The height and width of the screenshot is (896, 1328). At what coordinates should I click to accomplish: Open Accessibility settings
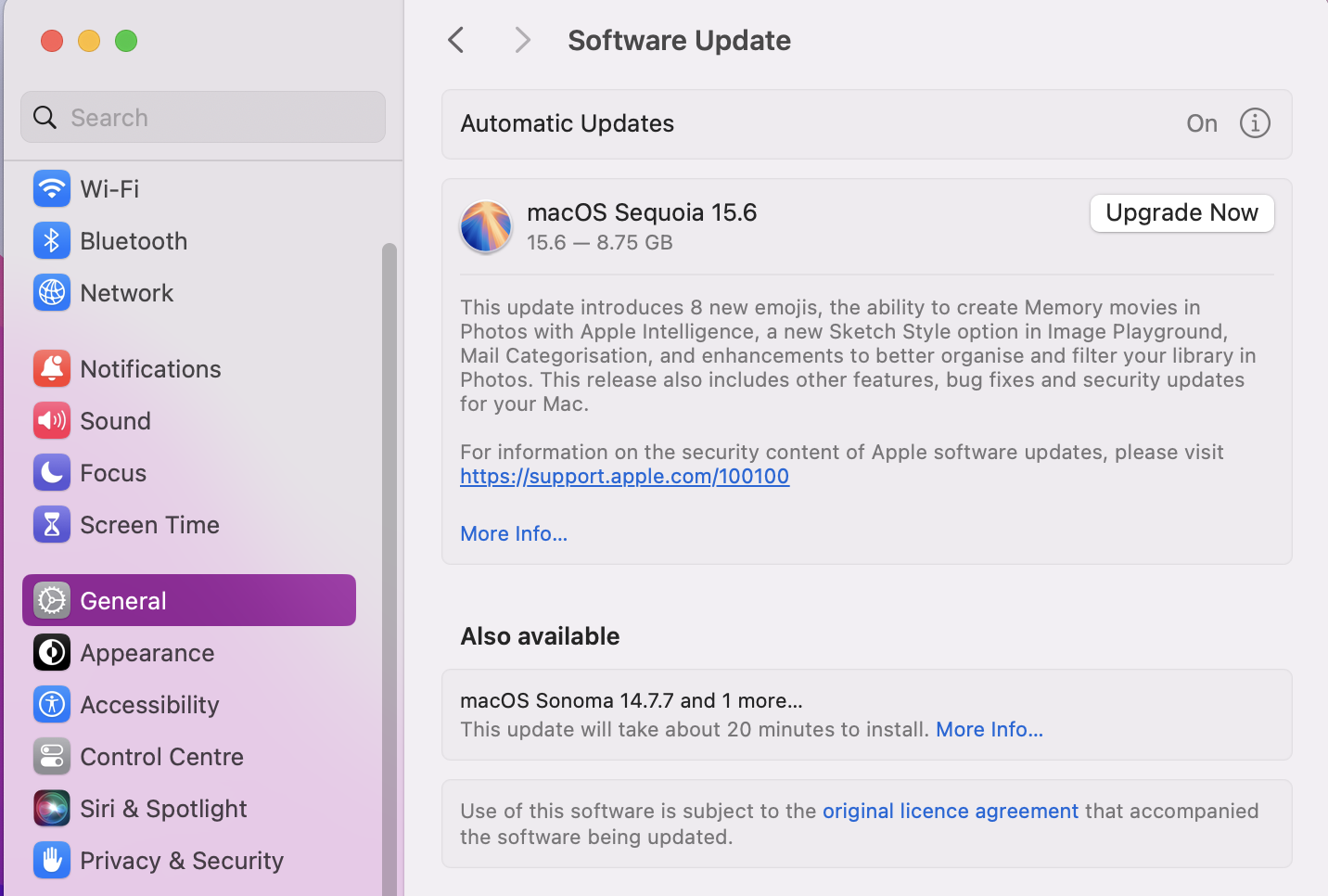point(150,704)
